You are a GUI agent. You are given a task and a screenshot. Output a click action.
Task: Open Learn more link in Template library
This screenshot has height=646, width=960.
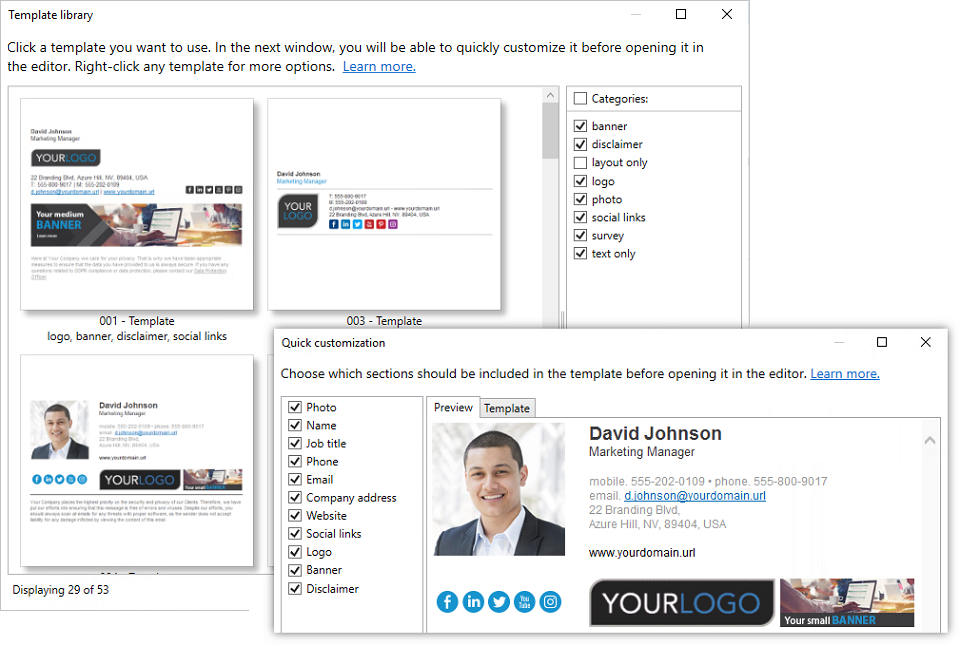(x=379, y=67)
